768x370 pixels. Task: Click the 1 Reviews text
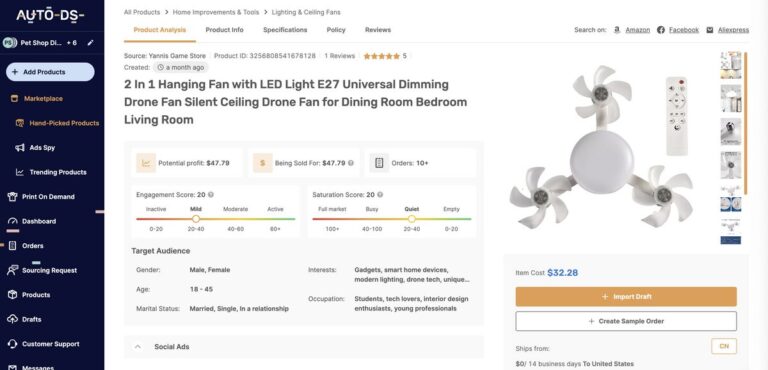(339, 56)
